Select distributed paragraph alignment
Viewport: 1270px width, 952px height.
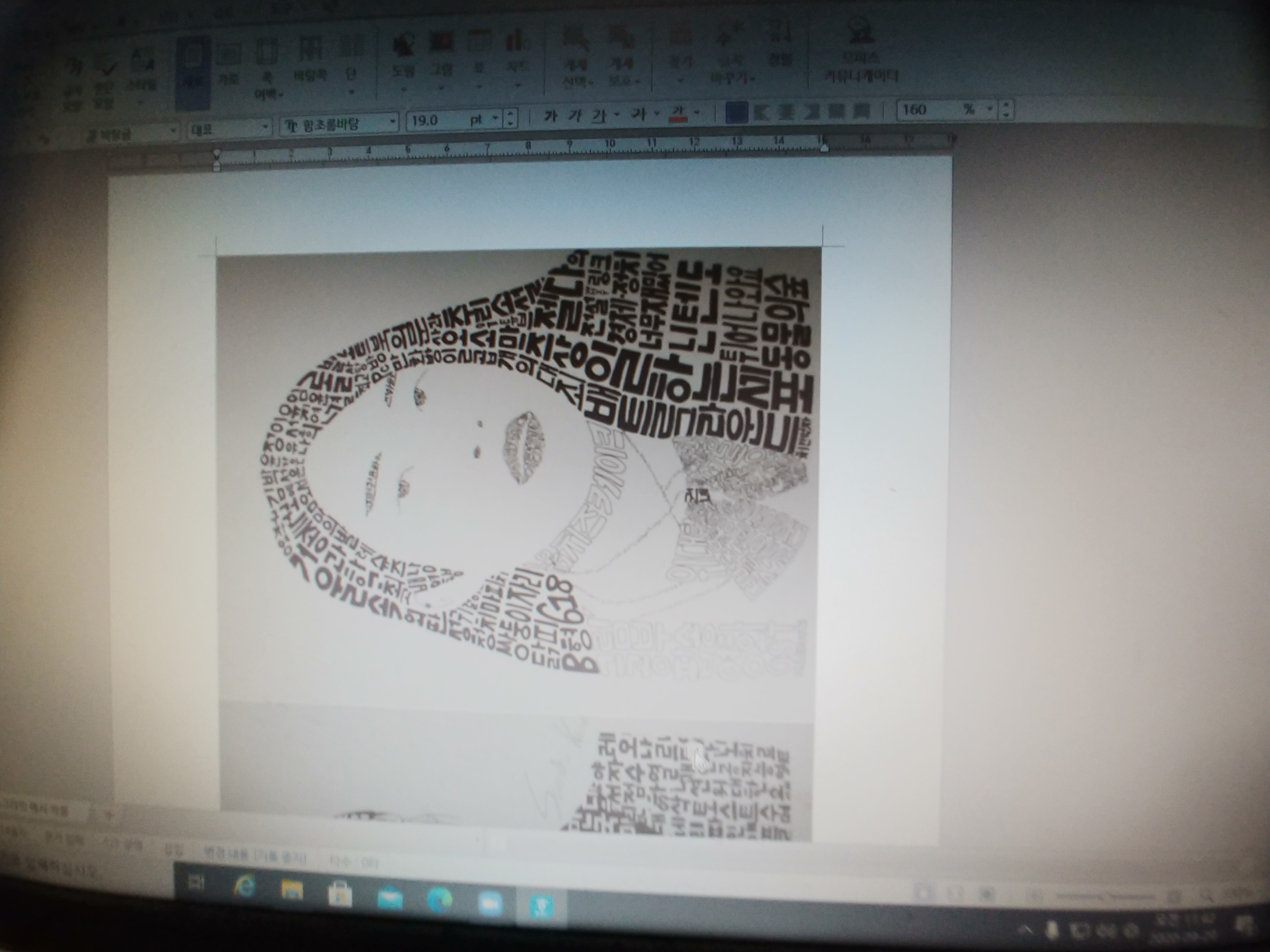coord(837,111)
